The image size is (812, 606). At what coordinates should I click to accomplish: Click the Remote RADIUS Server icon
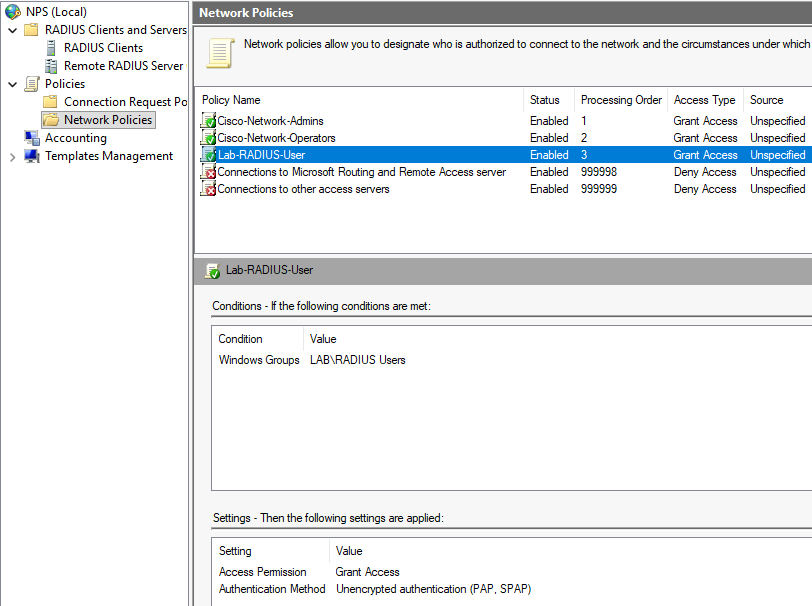51,66
